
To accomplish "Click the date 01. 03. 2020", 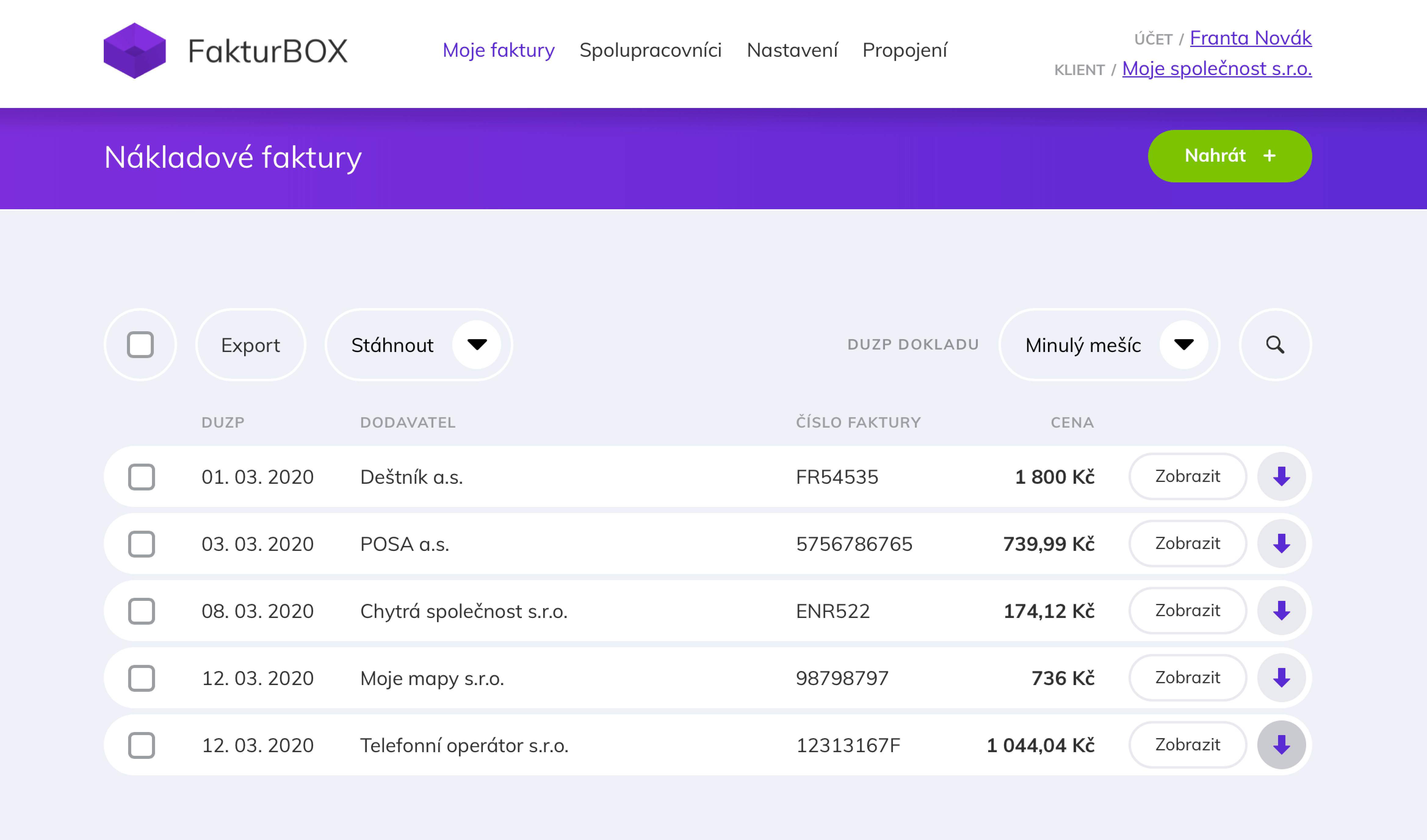I will point(258,477).
